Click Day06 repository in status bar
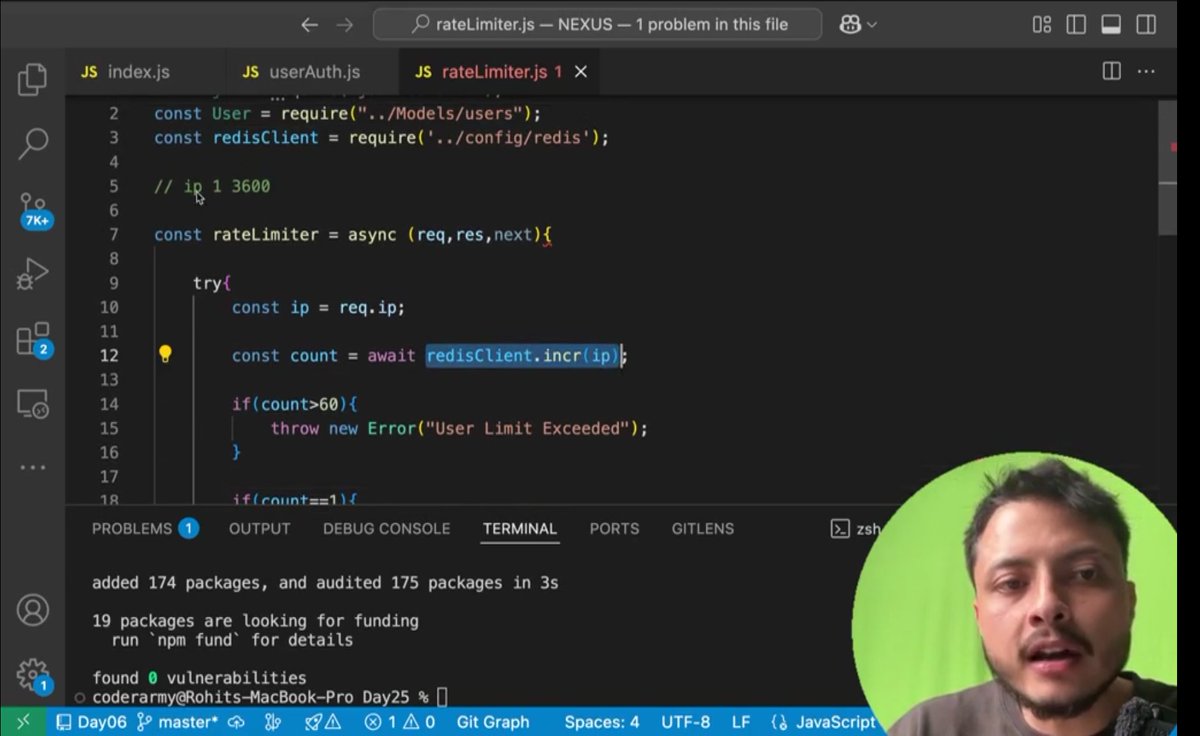 click(x=90, y=722)
